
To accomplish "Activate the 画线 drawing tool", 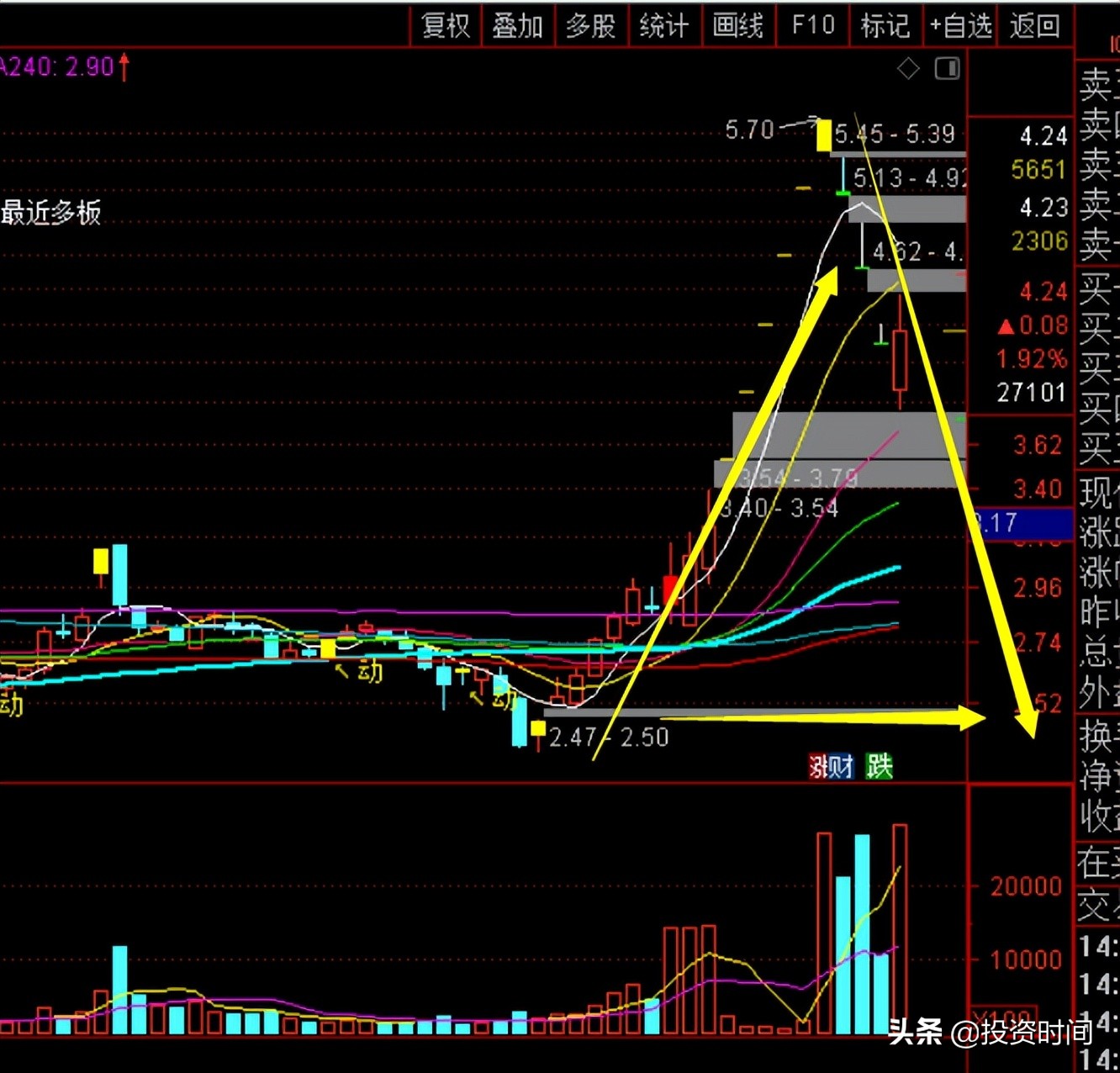I will 737,26.
